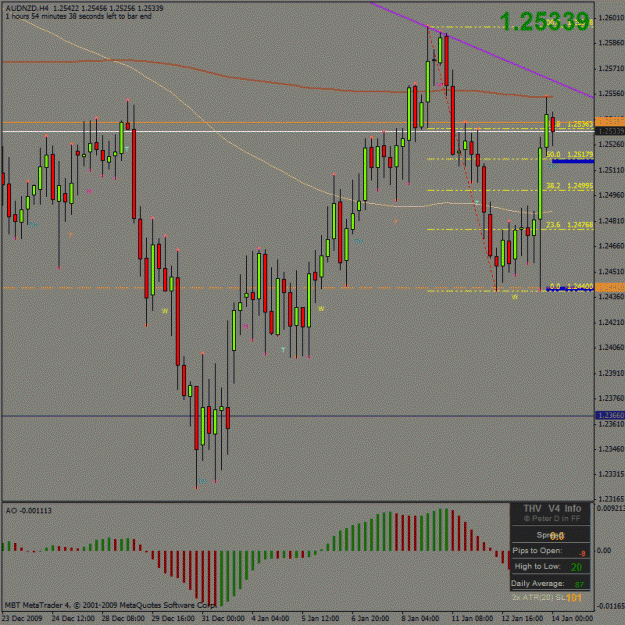Click the 1.25363 Fibonacci level label
Viewport: 625px width, 625px height.
coord(580,124)
